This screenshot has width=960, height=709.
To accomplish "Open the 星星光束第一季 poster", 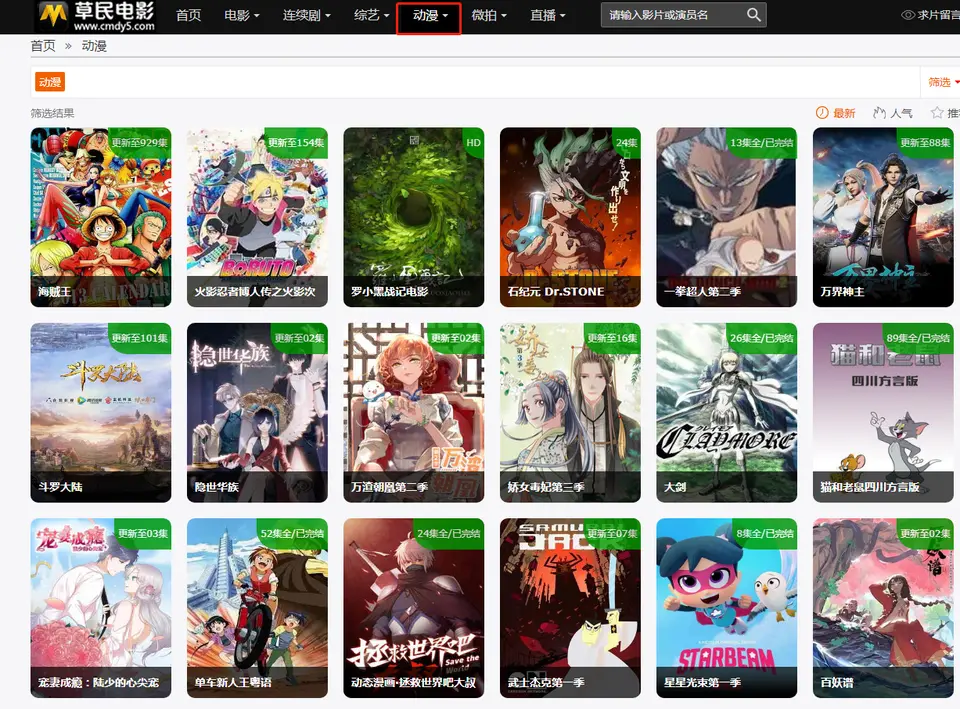I will click(727, 608).
